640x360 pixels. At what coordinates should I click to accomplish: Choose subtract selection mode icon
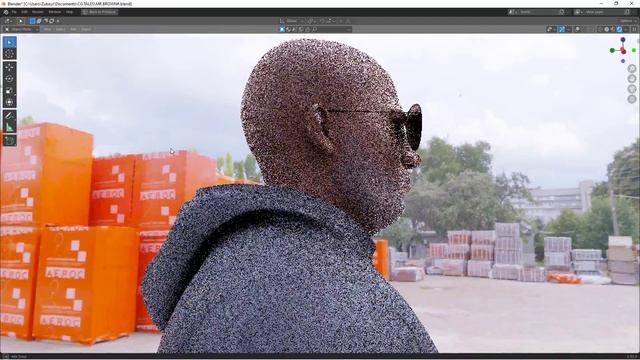point(45,21)
